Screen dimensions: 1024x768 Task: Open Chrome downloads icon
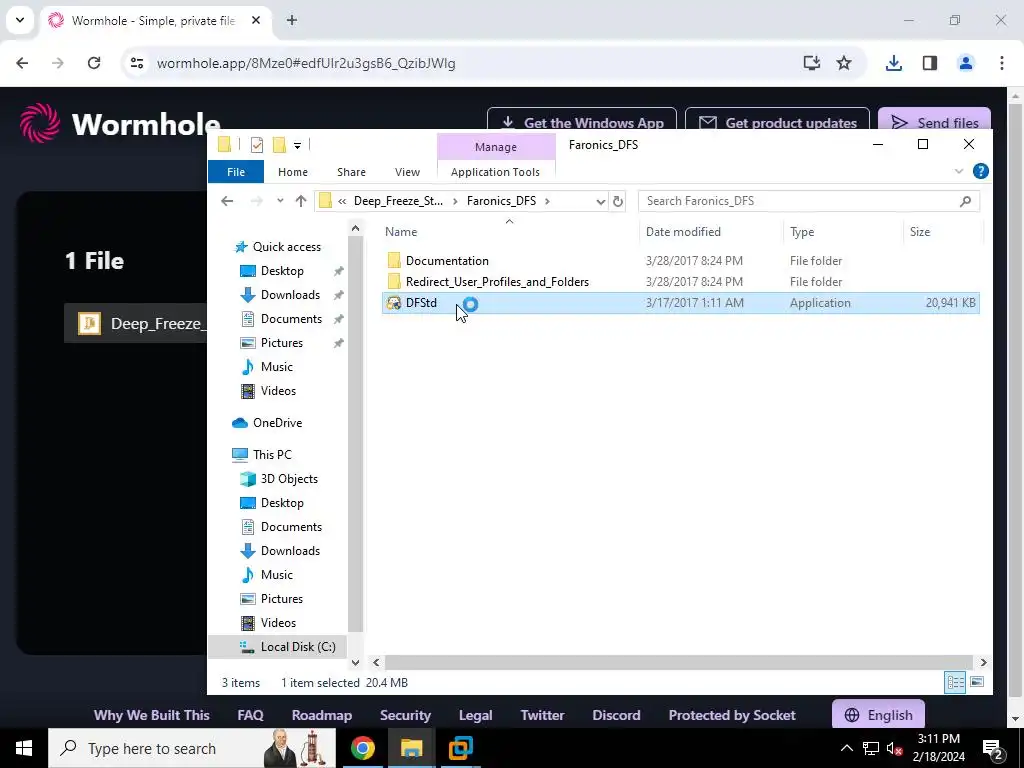pyautogui.click(x=893, y=63)
